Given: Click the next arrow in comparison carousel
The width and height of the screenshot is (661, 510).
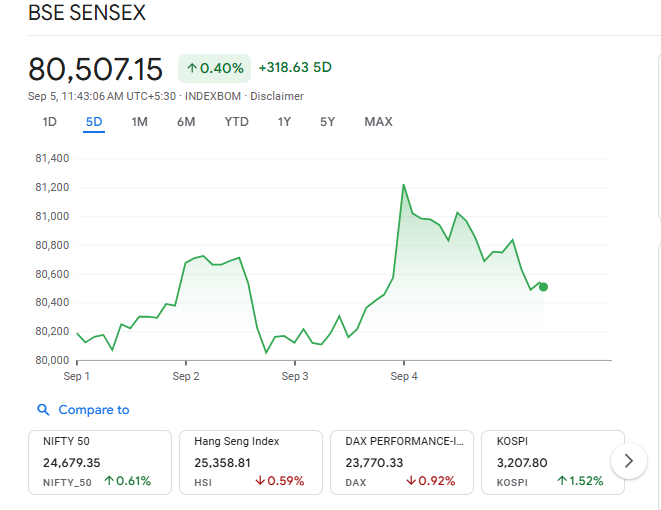Looking at the screenshot, I should pyautogui.click(x=628, y=461).
